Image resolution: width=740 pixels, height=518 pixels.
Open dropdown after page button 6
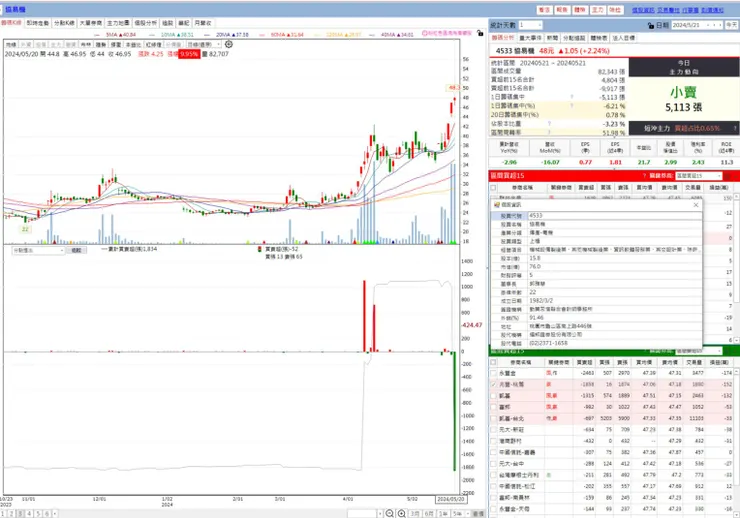[x=55, y=514]
